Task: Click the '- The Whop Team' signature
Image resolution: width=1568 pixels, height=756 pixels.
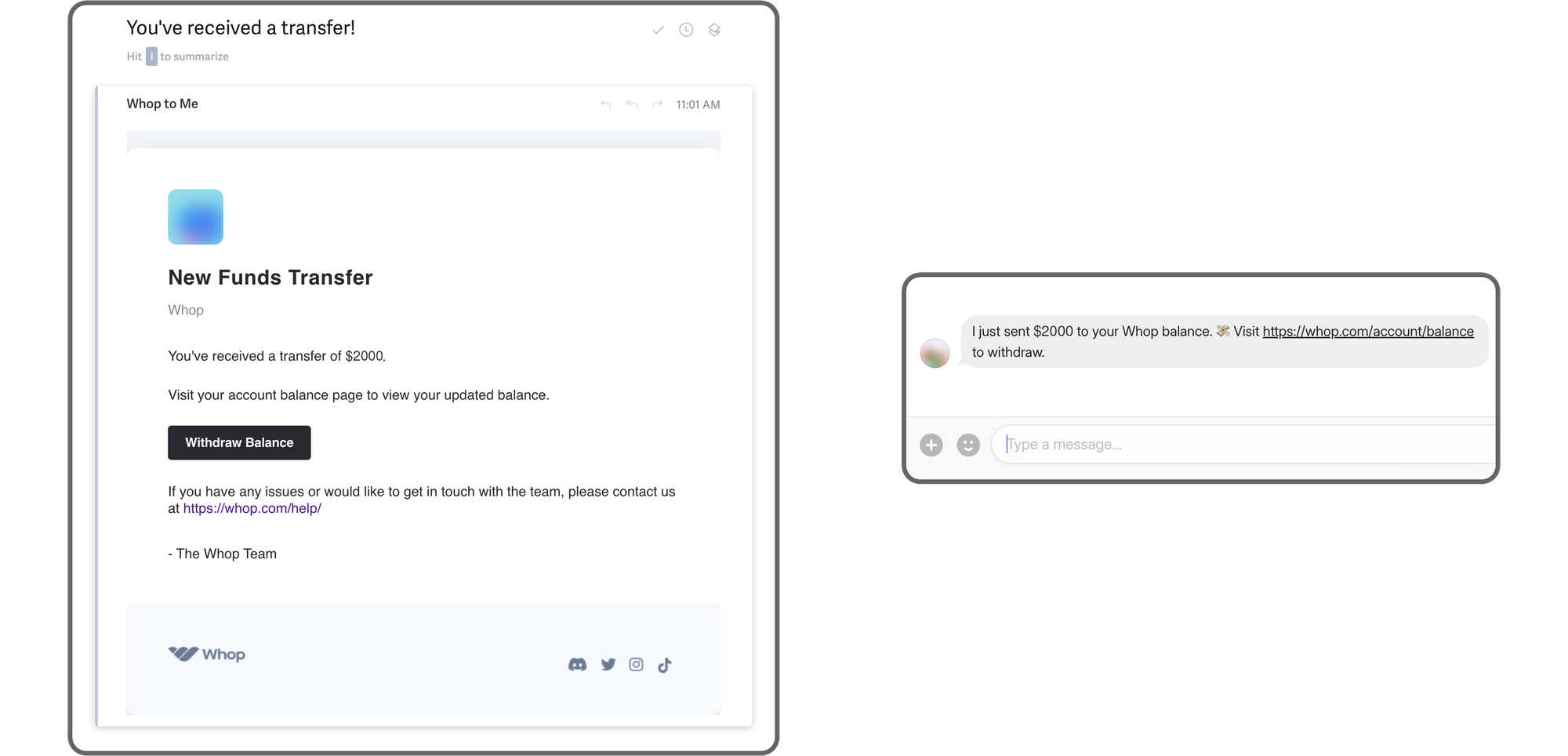Action: tap(223, 554)
